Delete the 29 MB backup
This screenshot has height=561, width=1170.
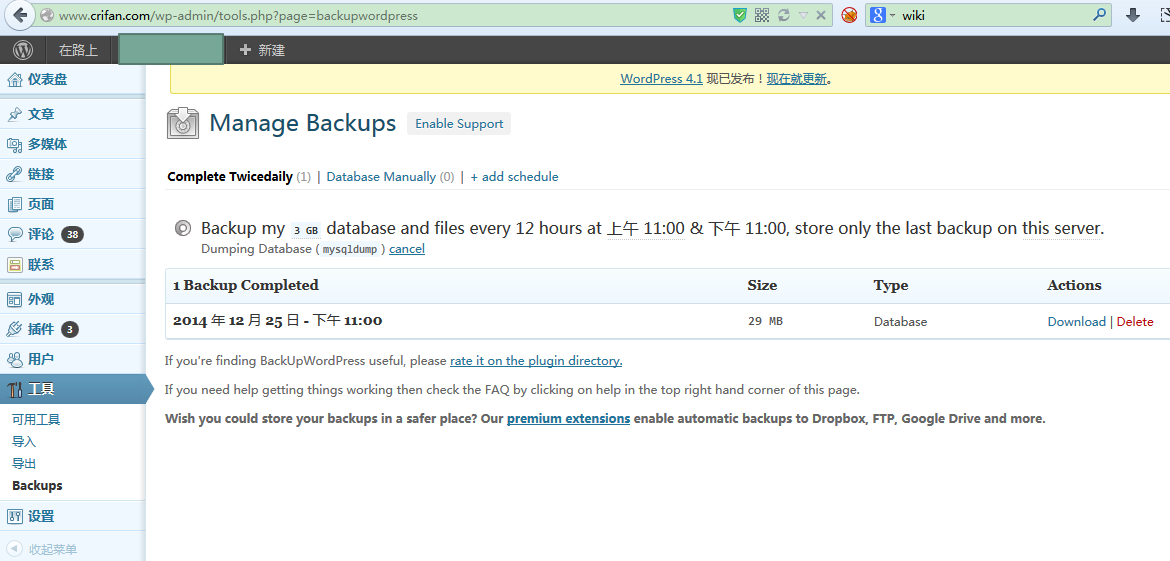coord(1135,322)
